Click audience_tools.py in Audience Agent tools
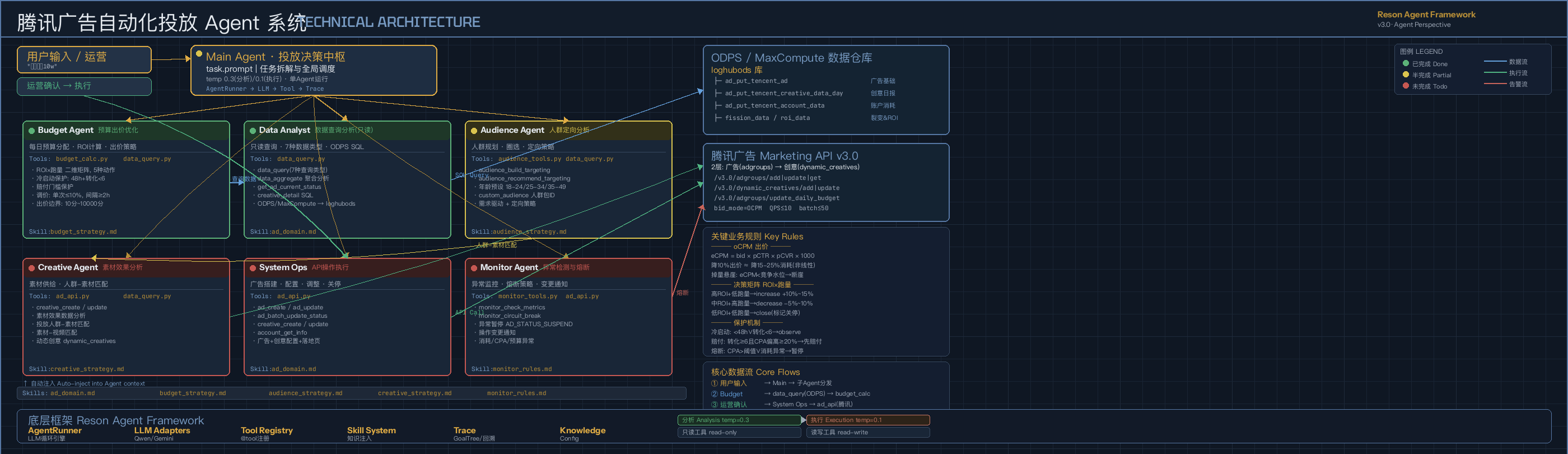This screenshot has width=1568, height=454. click(530, 159)
